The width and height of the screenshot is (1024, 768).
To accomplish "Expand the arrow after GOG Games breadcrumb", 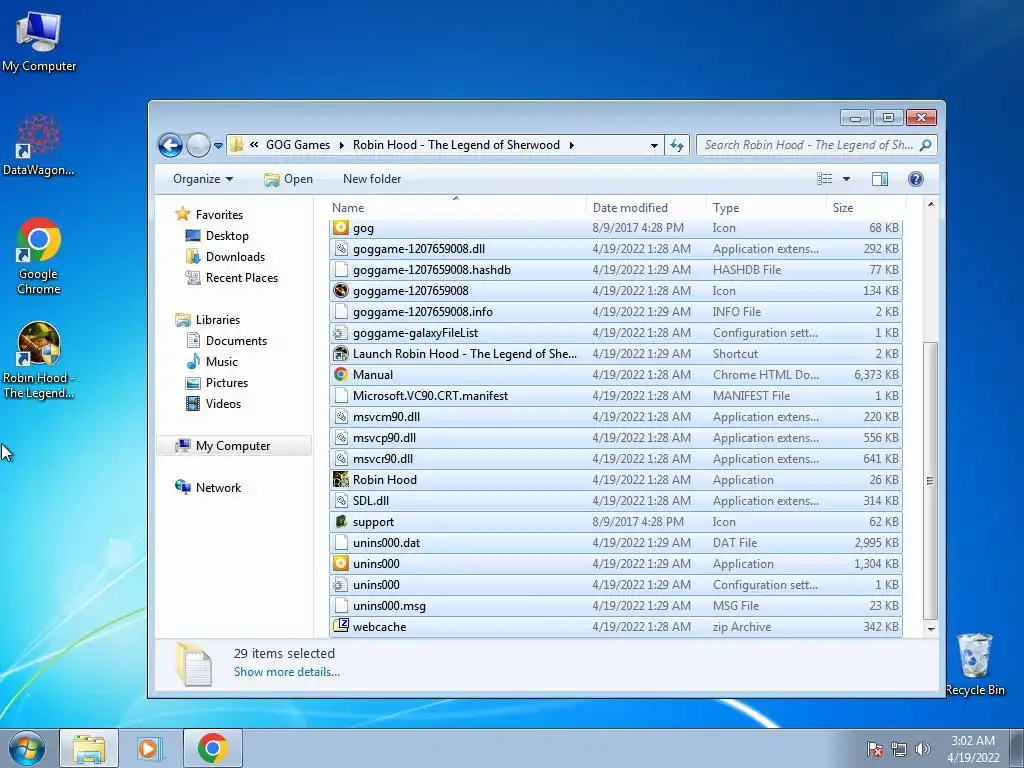I will (342, 145).
